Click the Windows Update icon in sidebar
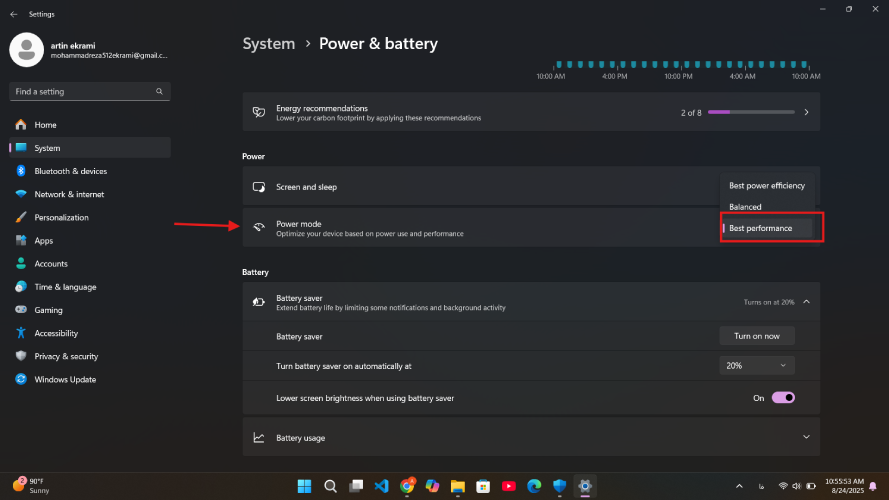Image resolution: width=889 pixels, height=500 pixels. 20,379
